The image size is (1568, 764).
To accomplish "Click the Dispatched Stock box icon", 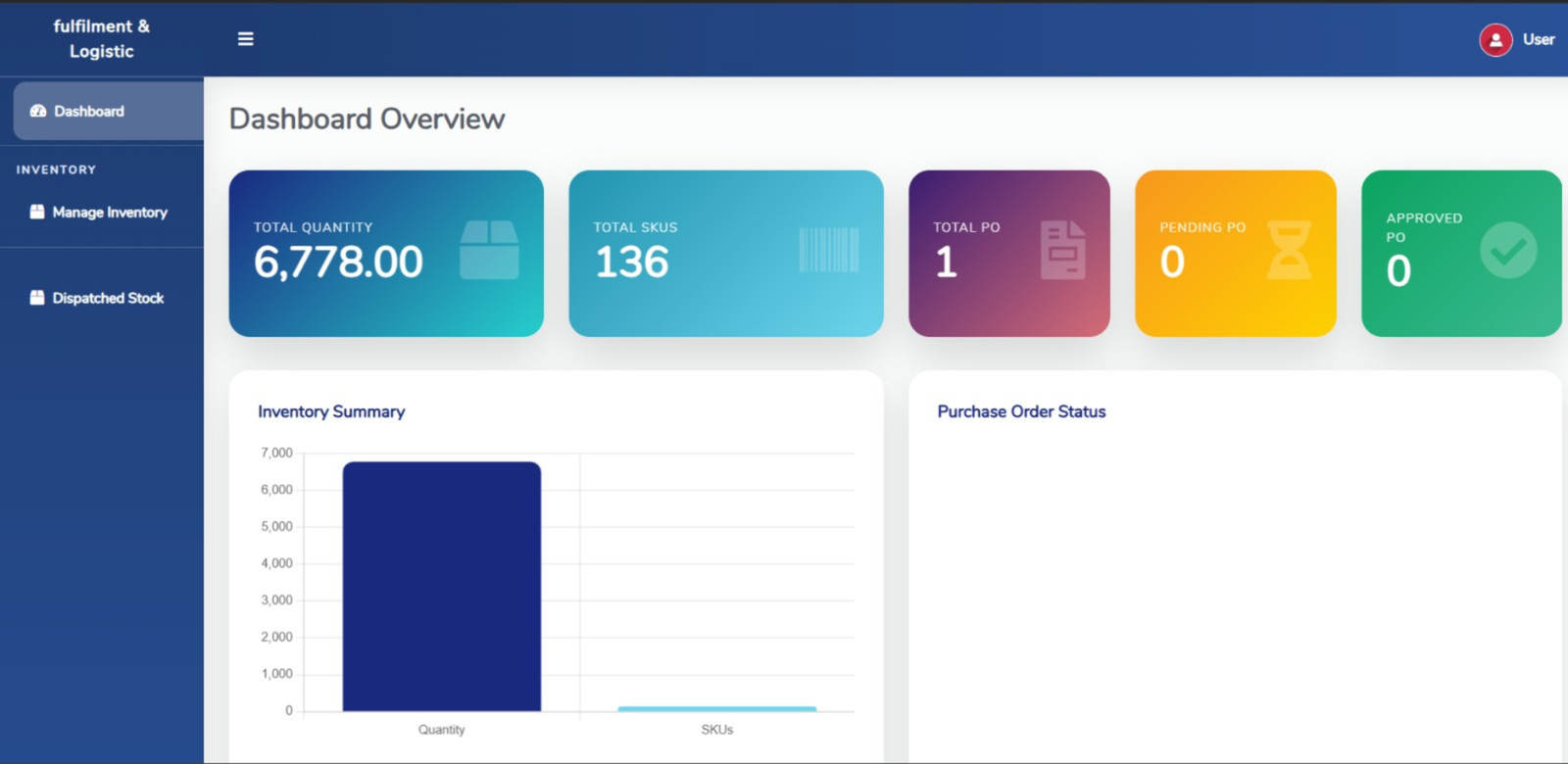I will click(37, 298).
